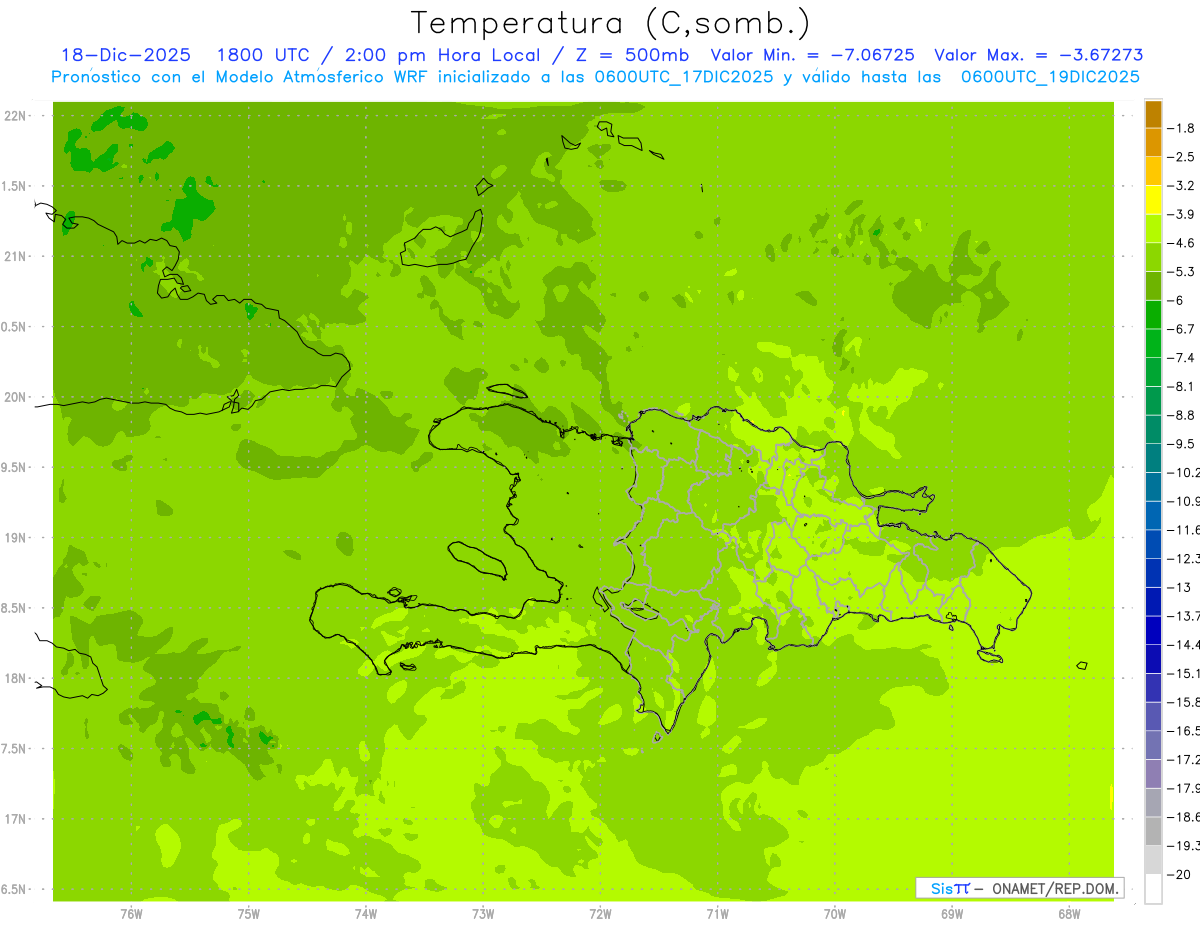Click the orange swatch between -1.8 and -2.5
This screenshot has width=1200, height=927.
[1153, 142]
